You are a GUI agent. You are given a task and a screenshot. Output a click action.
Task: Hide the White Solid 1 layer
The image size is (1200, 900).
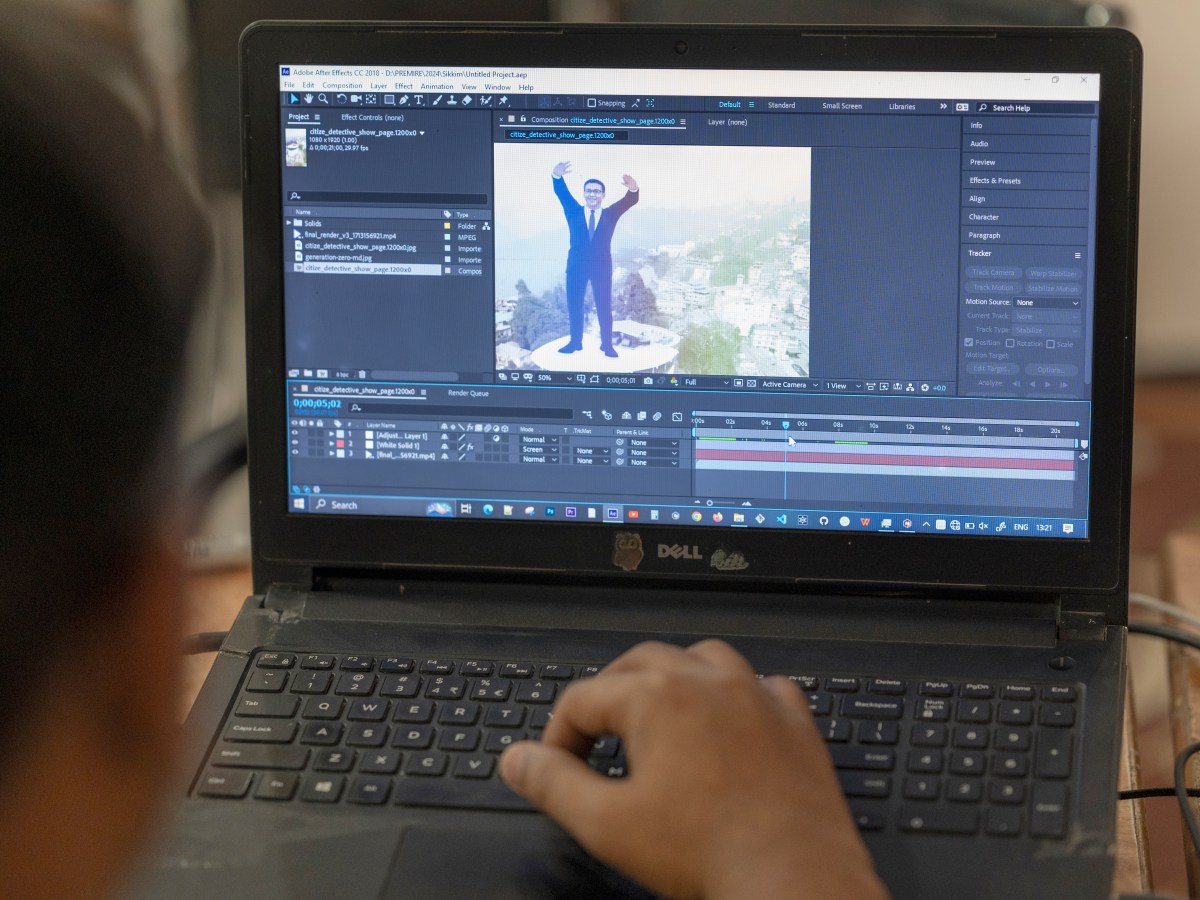click(x=294, y=444)
